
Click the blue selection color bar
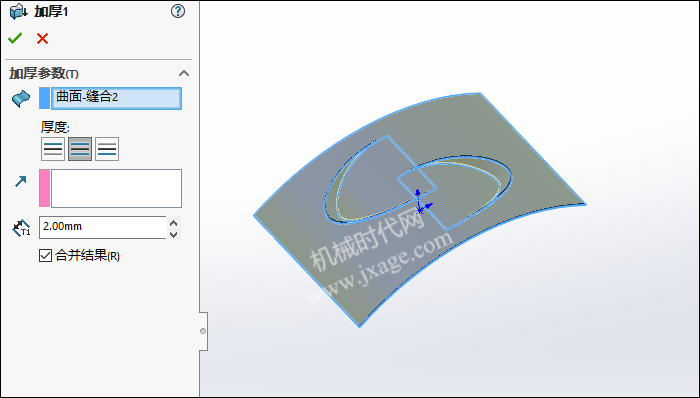[x=45, y=98]
